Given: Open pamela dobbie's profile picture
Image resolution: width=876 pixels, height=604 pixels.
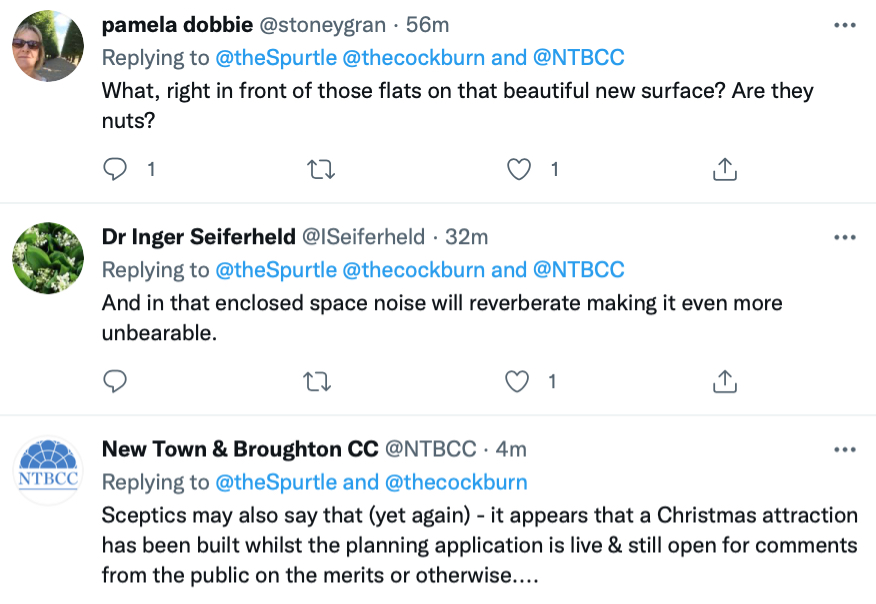Looking at the screenshot, I should pos(48,46).
